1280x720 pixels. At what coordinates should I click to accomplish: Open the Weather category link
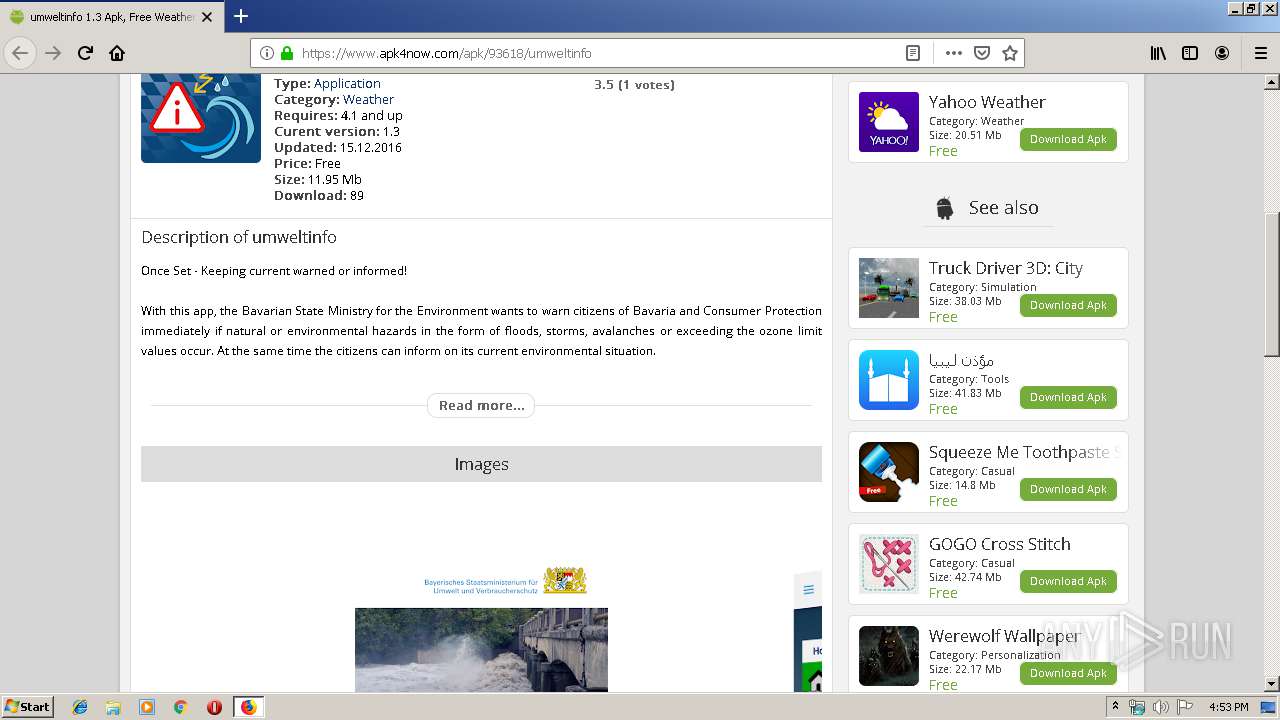368,99
